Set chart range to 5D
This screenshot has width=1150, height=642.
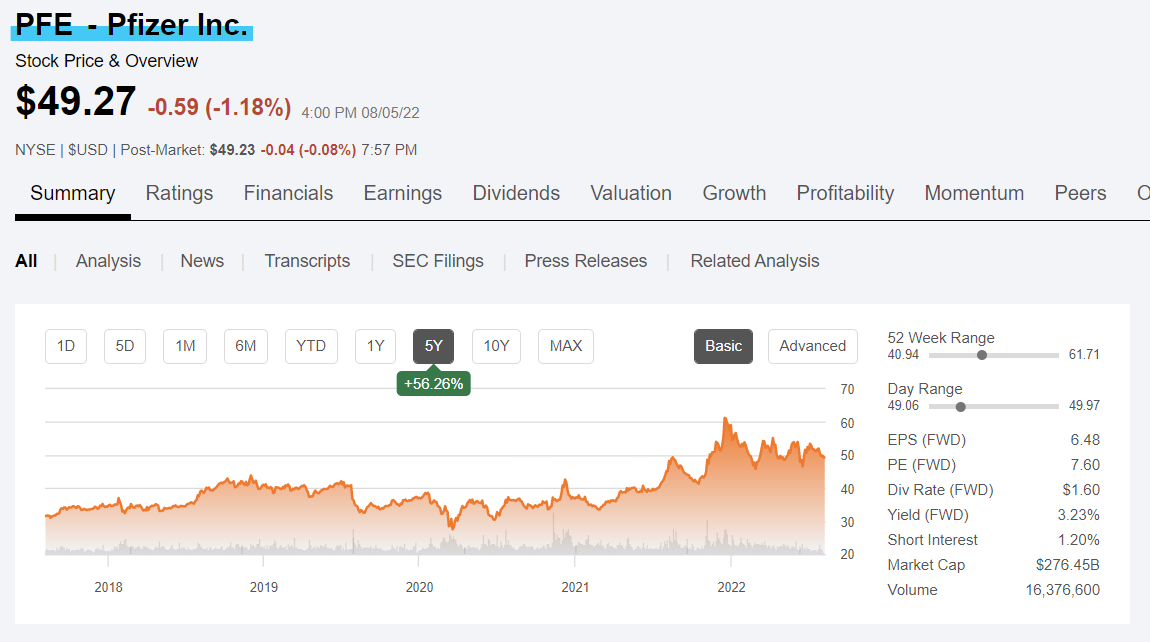pos(125,346)
